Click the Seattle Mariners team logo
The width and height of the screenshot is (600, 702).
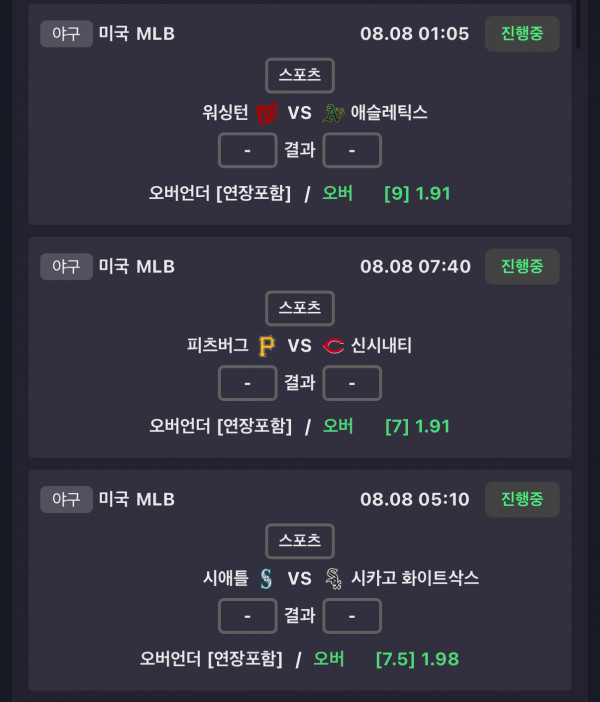click(266, 578)
